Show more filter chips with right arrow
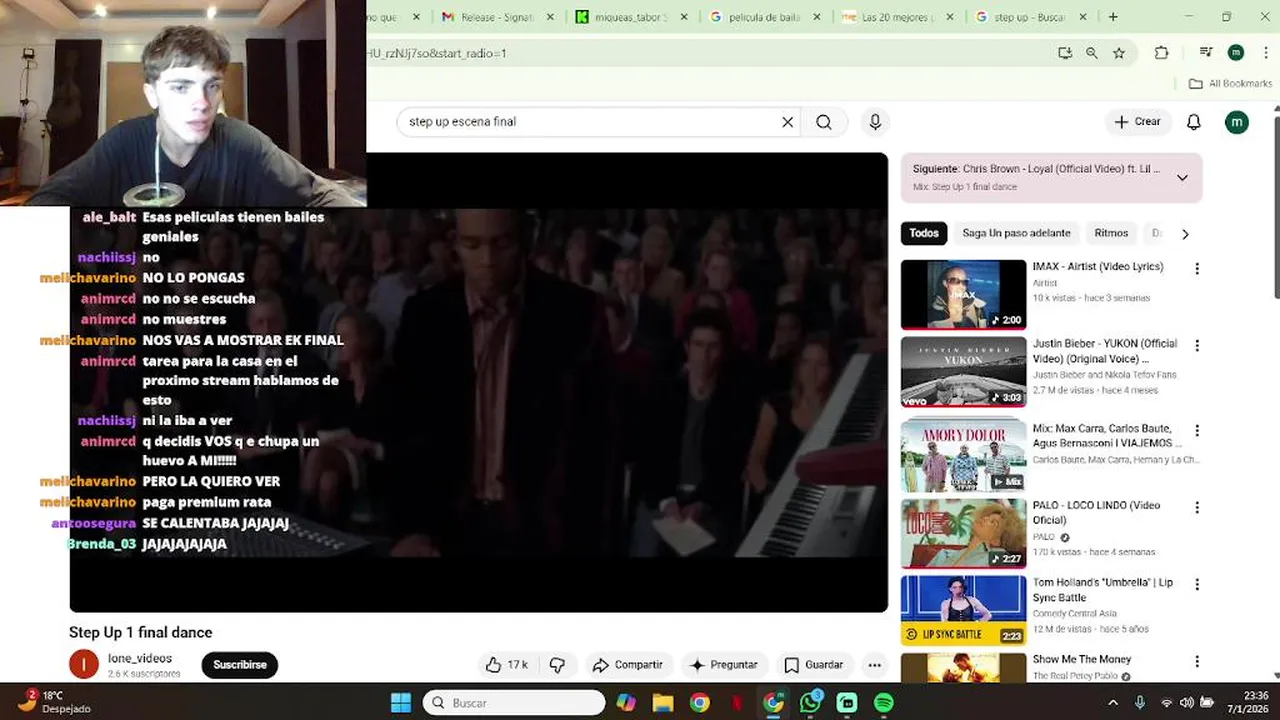 click(1185, 234)
